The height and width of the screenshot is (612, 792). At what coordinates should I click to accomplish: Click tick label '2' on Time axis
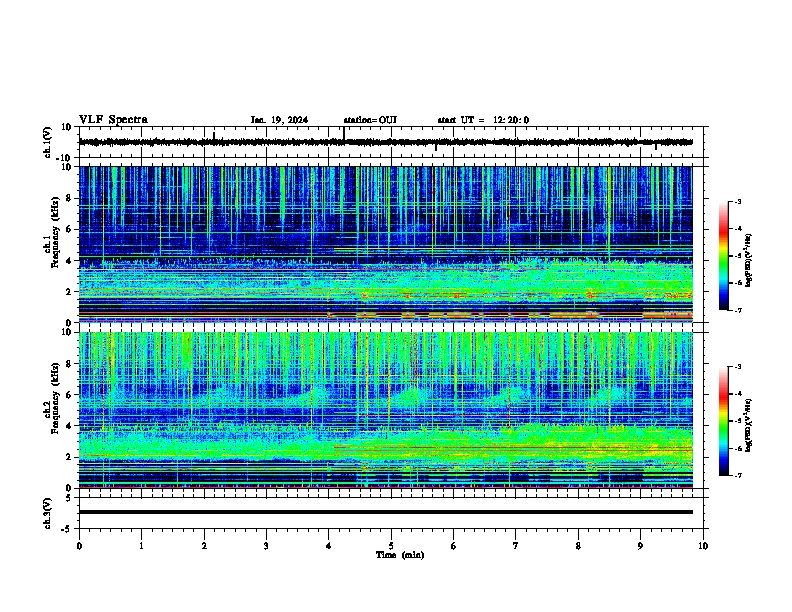point(204,546)
